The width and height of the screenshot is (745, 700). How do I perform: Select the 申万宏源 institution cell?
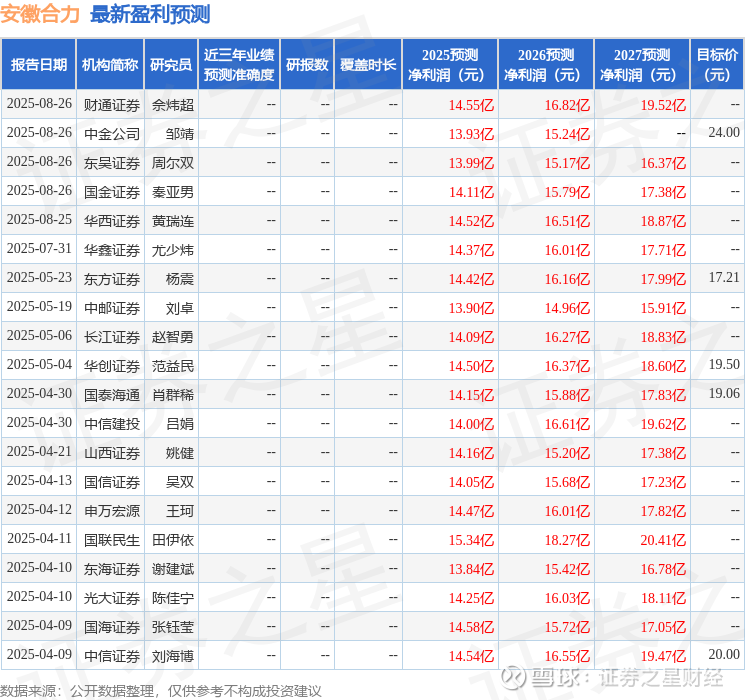coord(112,511)
